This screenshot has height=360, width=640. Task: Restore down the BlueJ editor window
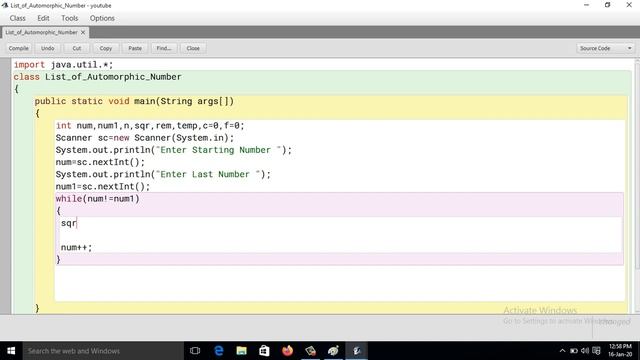click(x=608, y=5)
